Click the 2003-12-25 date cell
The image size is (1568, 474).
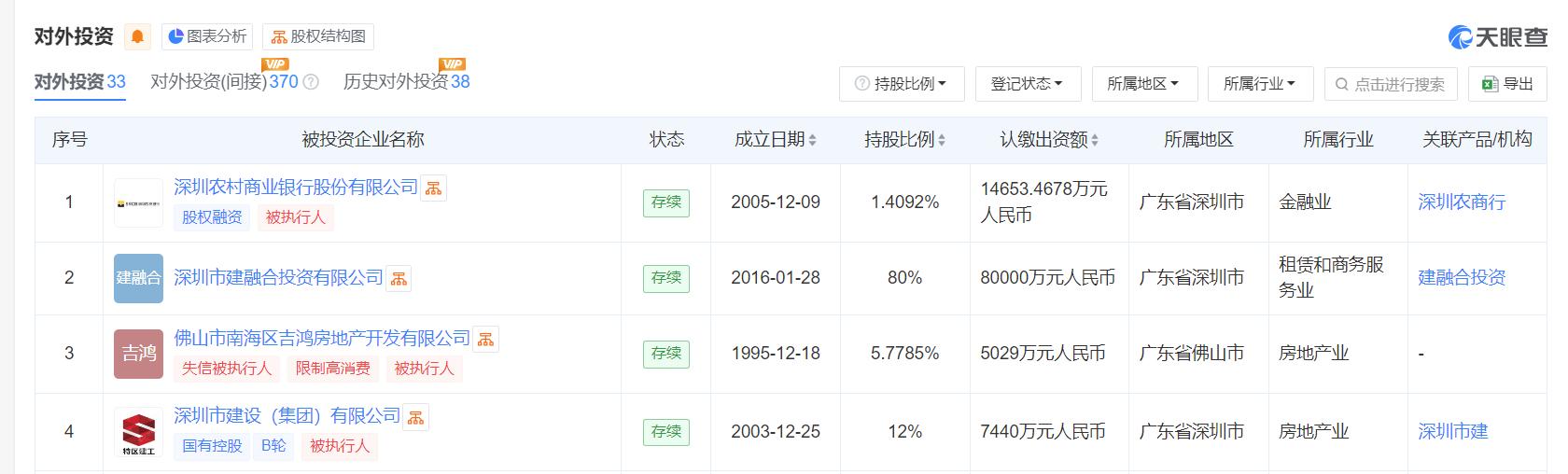tap(776, 431)
